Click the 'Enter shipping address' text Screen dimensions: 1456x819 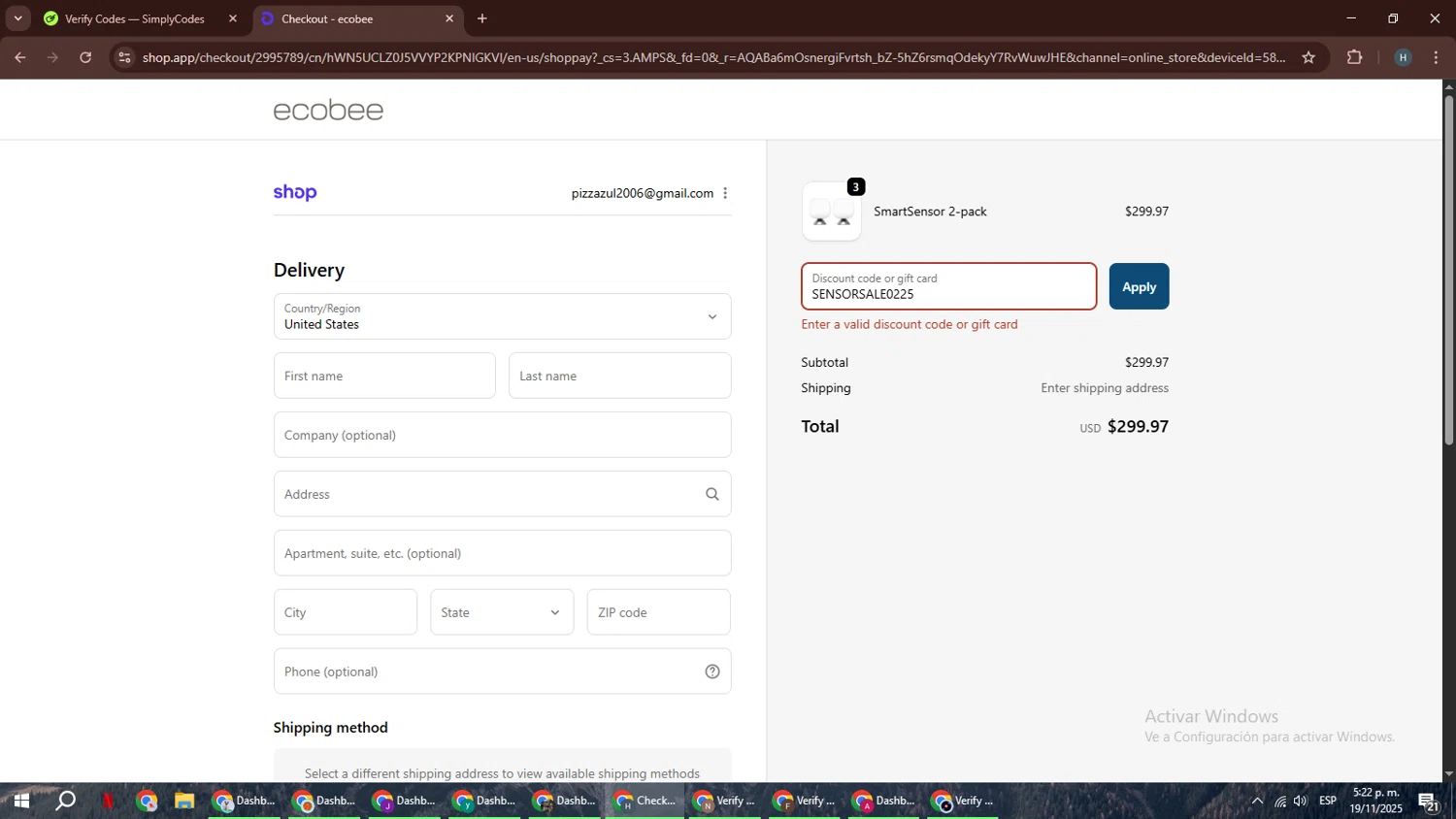tap(1105, 388)
